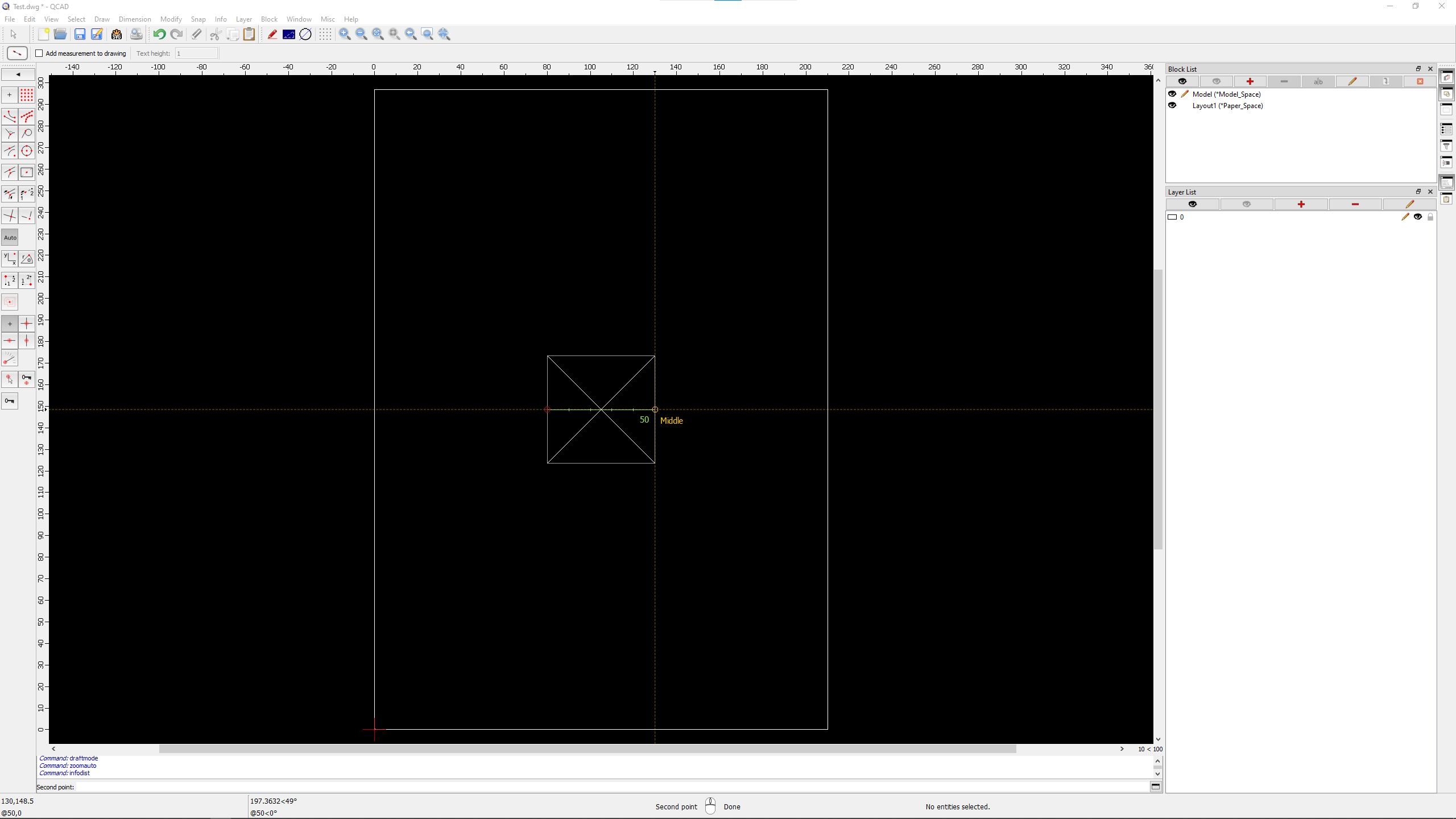Image resolution: width=1456 pixels, height=819 pixels.
Task: Click the horizontal scrollbar under the drawing
Action: 587,749
